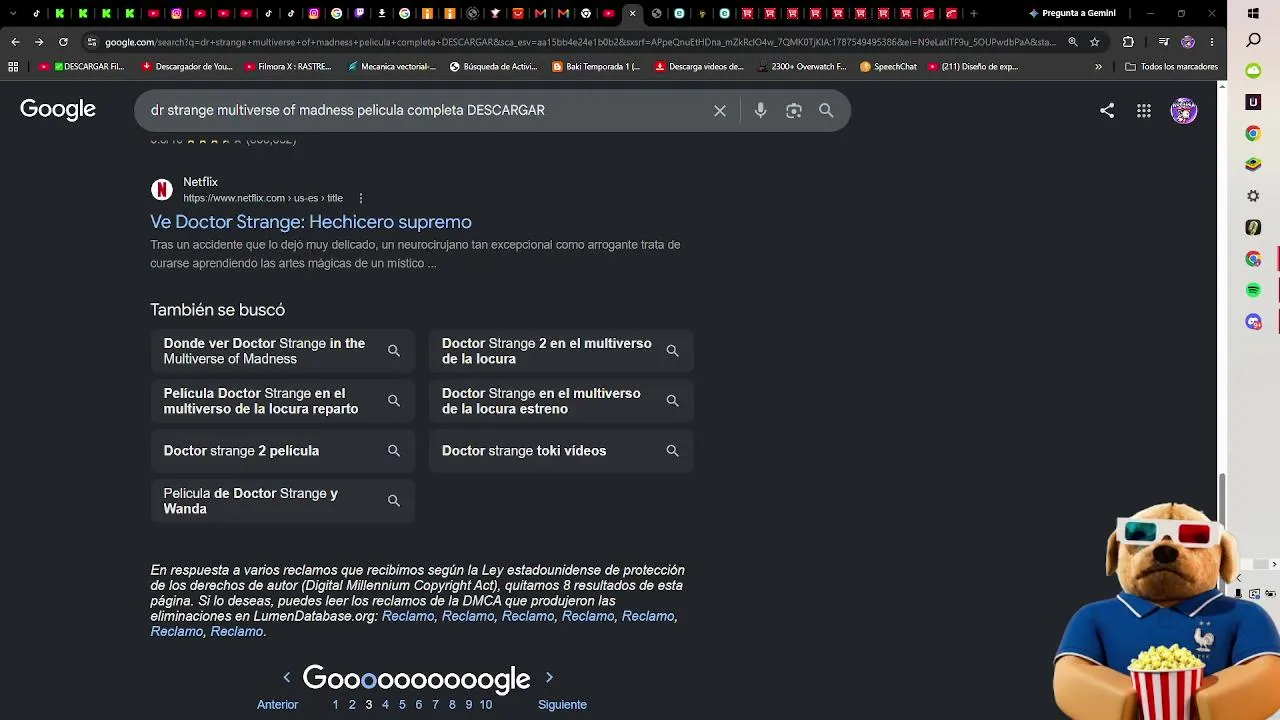Open the Netflix favicon of the result
Image resolution: width=1280 pixels, height=720 pixels.
tap(162, 190)
